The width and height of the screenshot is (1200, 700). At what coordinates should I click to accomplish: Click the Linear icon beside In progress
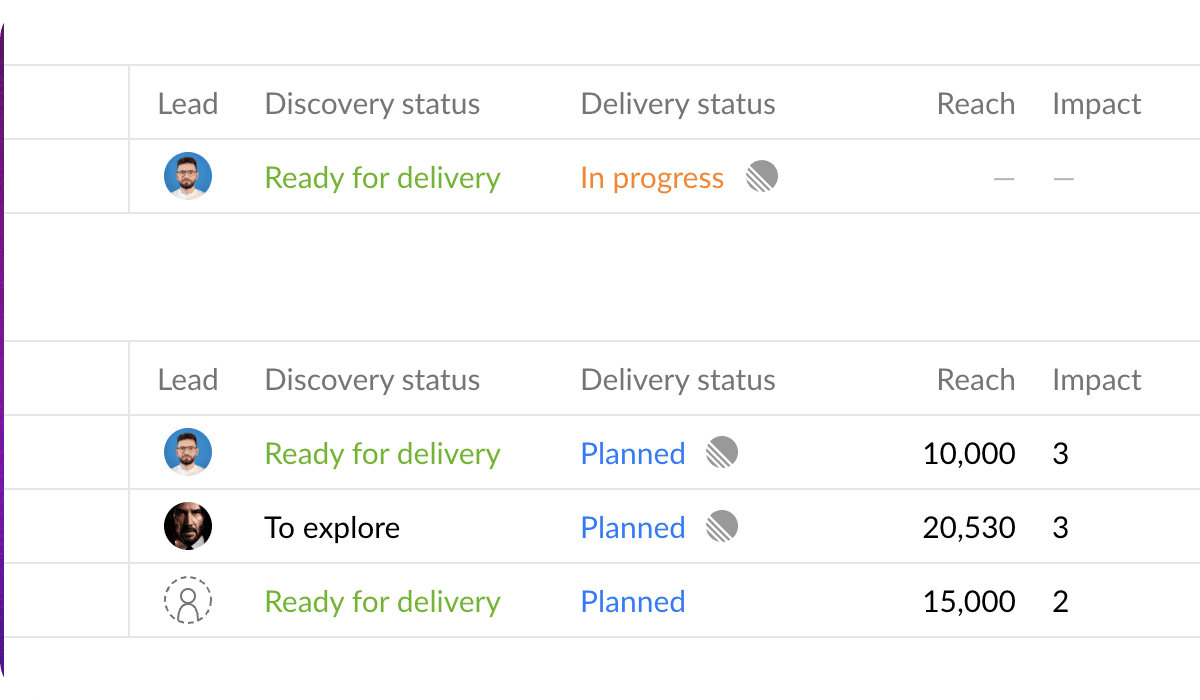click(x=762, y=177)
